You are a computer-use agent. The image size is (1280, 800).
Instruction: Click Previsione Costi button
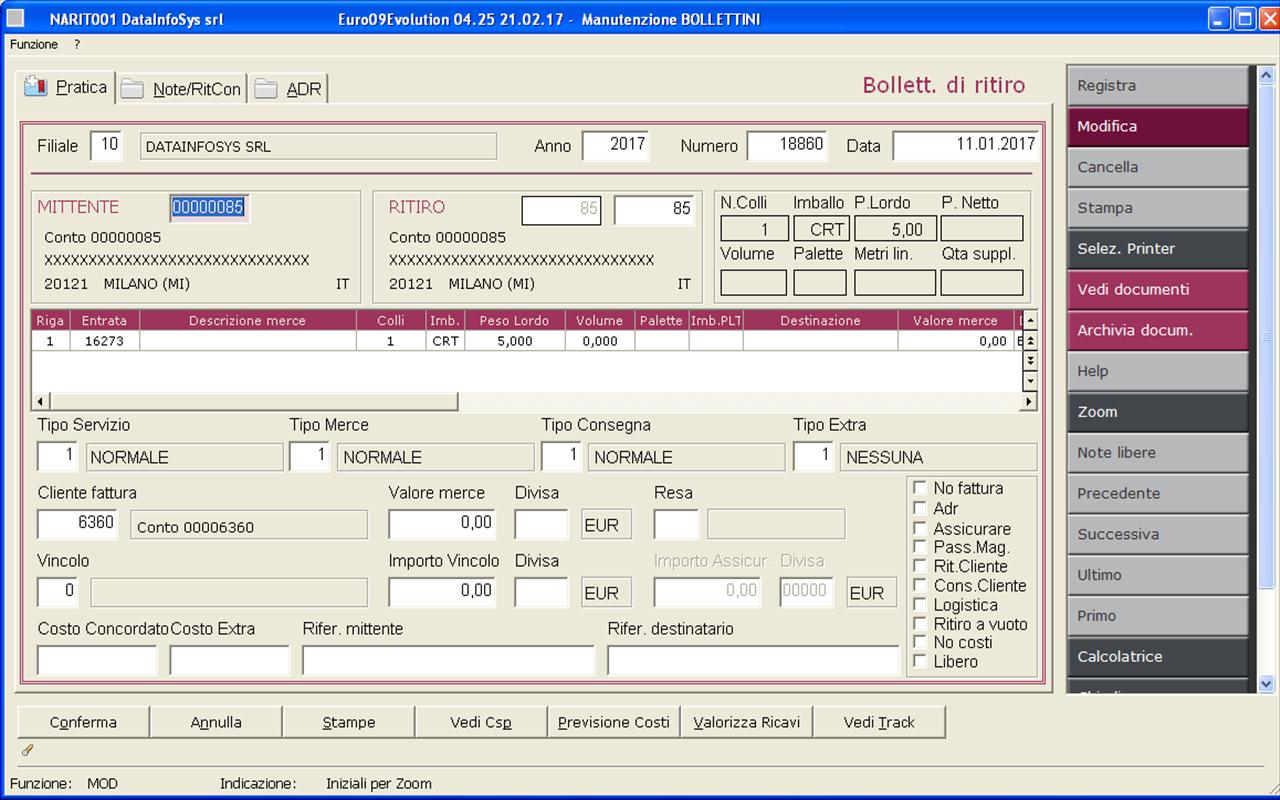pos(614,722)
